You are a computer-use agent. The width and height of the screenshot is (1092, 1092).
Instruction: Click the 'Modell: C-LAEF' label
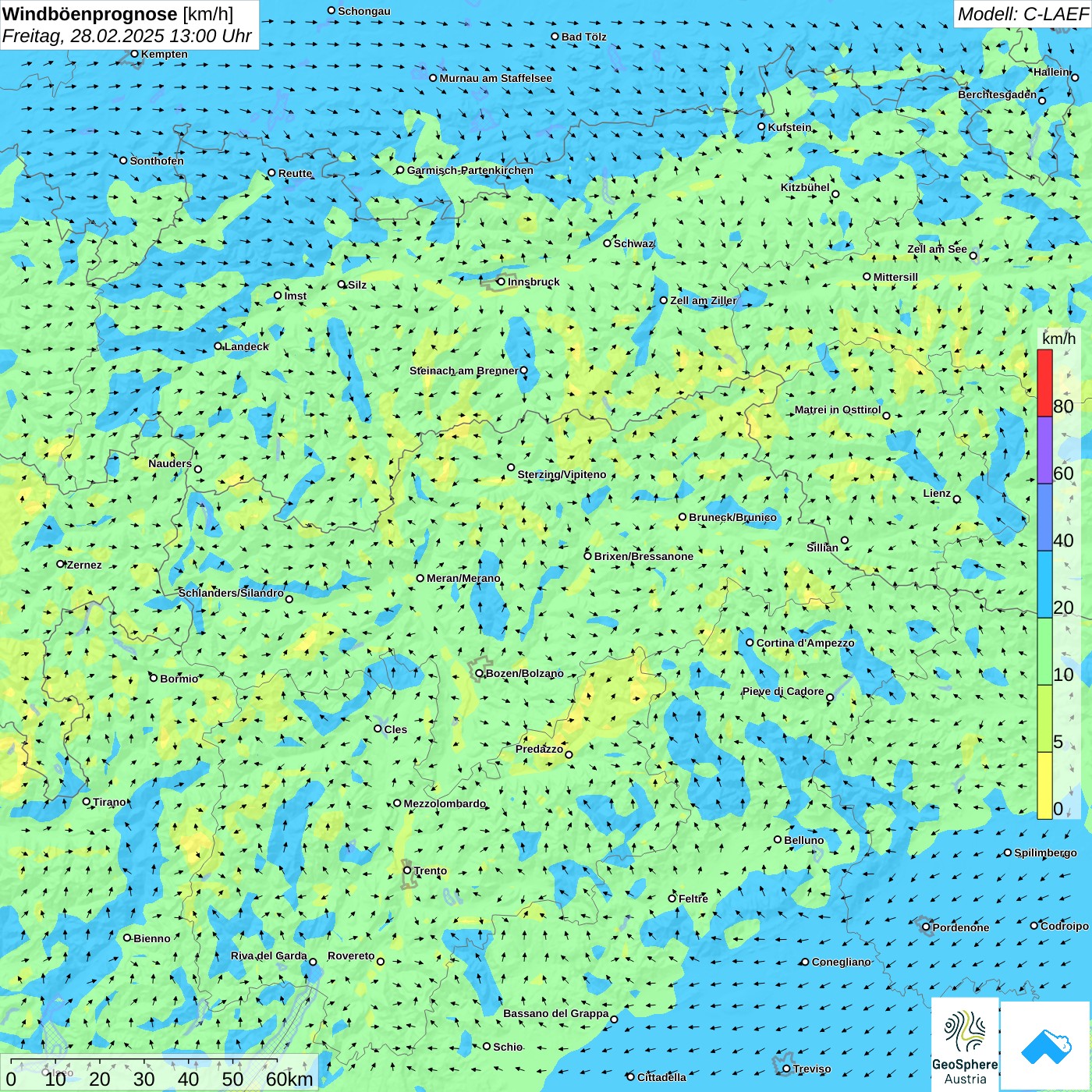click(1023, 14)
